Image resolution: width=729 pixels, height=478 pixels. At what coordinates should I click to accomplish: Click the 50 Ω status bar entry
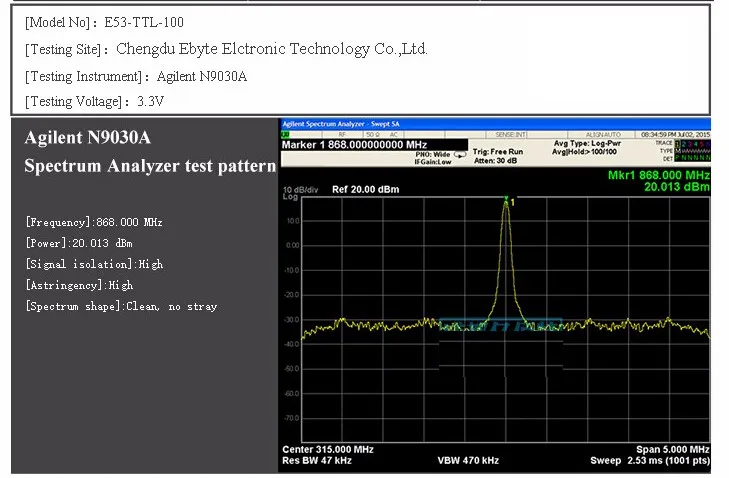tap(373, 134)
